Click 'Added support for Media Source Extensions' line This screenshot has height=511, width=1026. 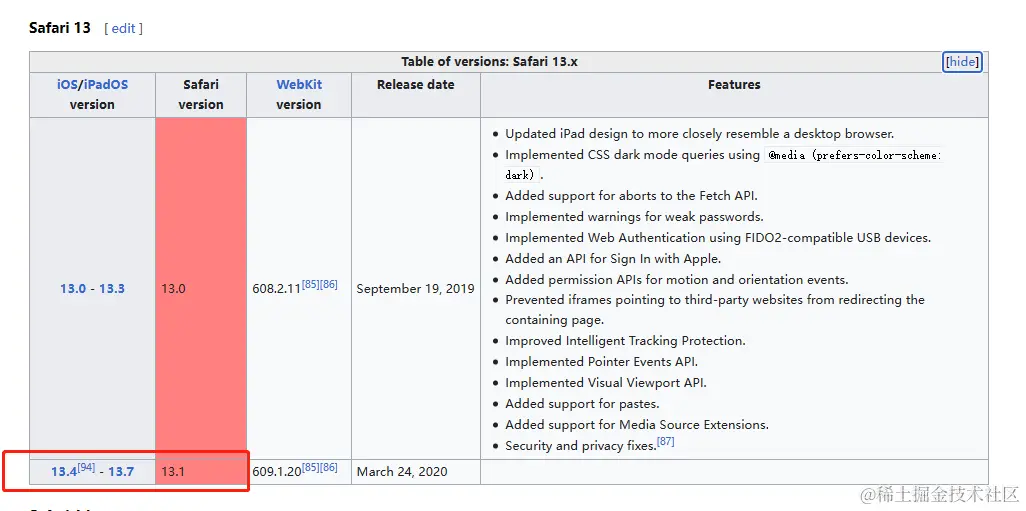637,425
